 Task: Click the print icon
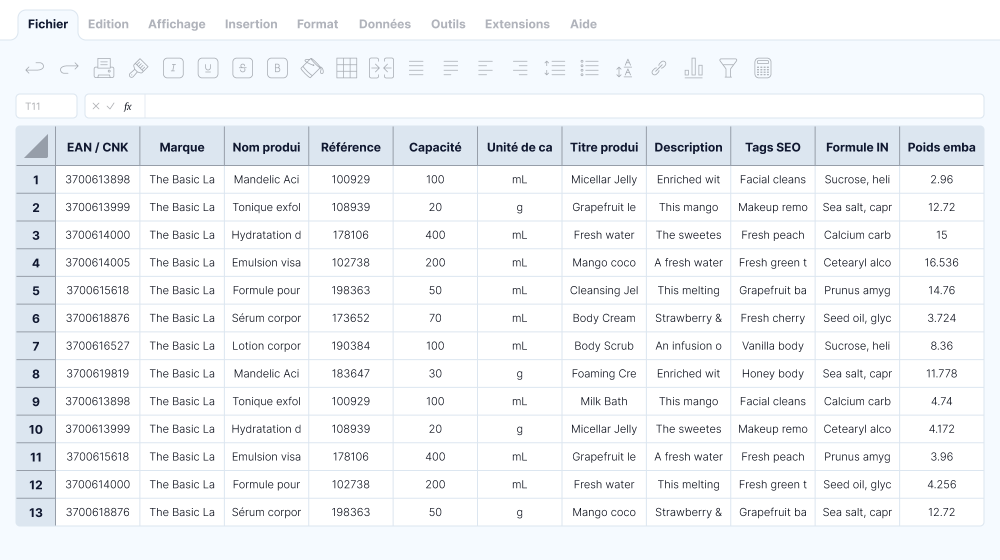(x=104, y=68)
